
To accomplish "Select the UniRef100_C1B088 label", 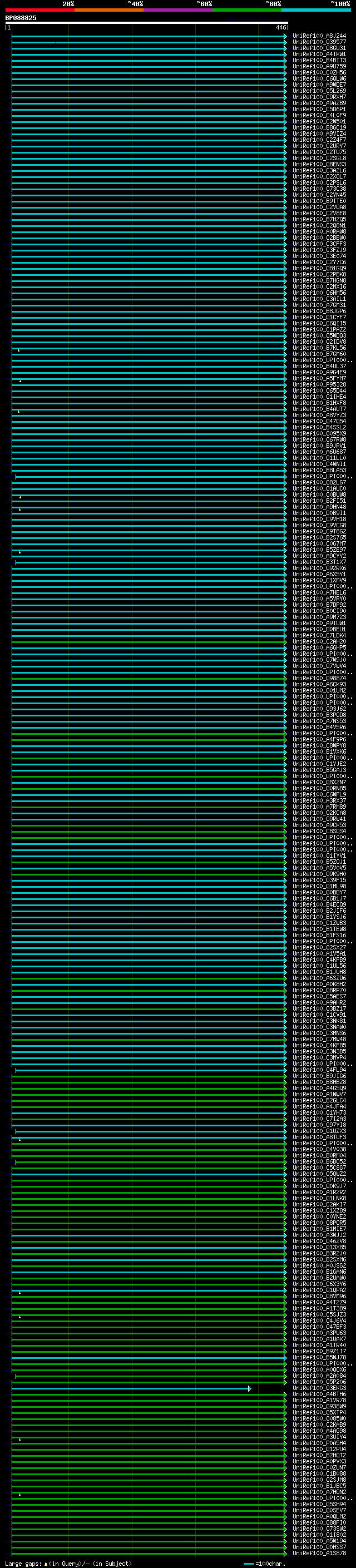I will (319, 1473).
